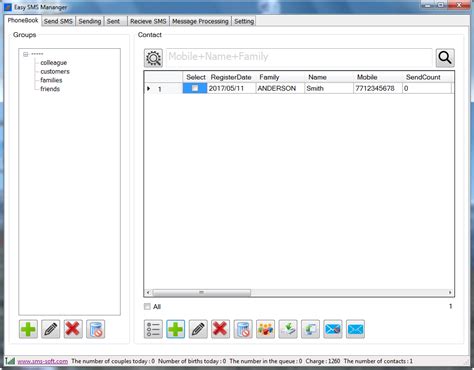Screen dimensions: 474x370
Task: Click the magnifier search button
Action: 445,58
